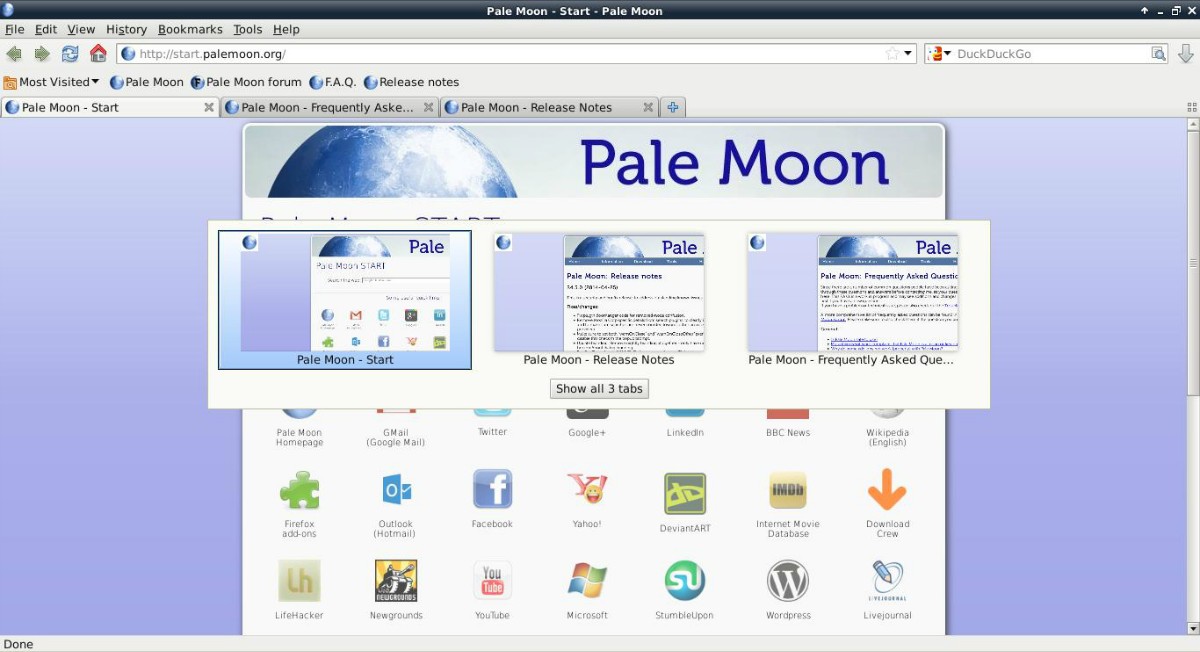Open the Outlook (Hotmail) icon

pos(395,491)
